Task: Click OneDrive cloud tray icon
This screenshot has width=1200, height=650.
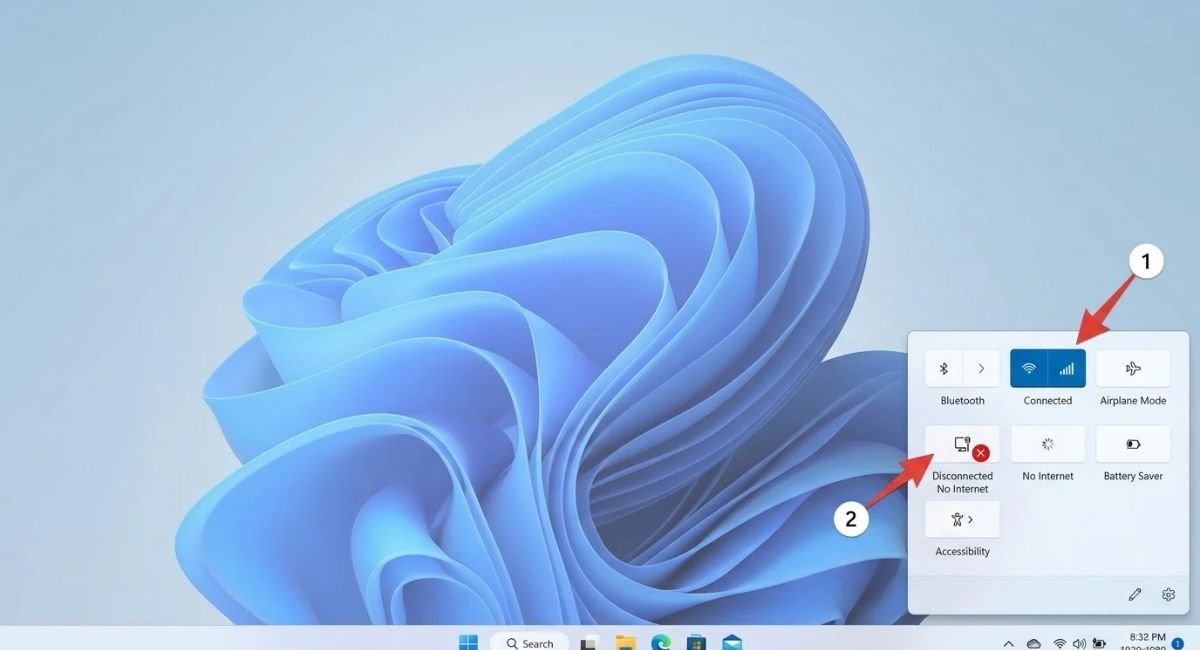Action: 1034,643
